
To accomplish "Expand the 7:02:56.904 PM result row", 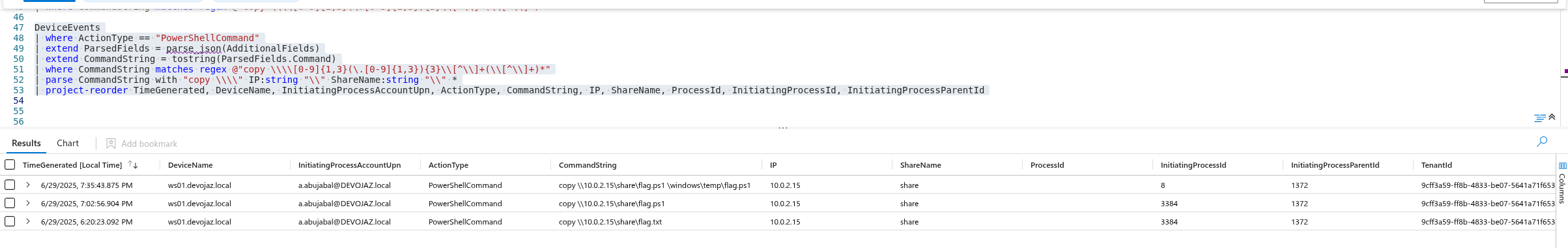I will [28, 203].
